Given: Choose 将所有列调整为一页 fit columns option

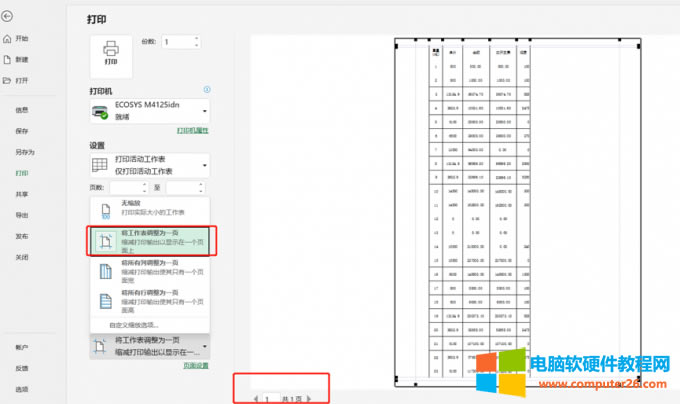Looking at the screenshot, I should pyautogui.click(x=150, y=271).
